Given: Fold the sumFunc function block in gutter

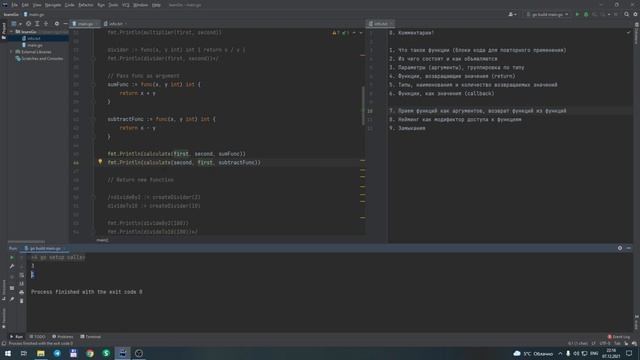Looking at the screenshot, I should (x=93, y=84).
